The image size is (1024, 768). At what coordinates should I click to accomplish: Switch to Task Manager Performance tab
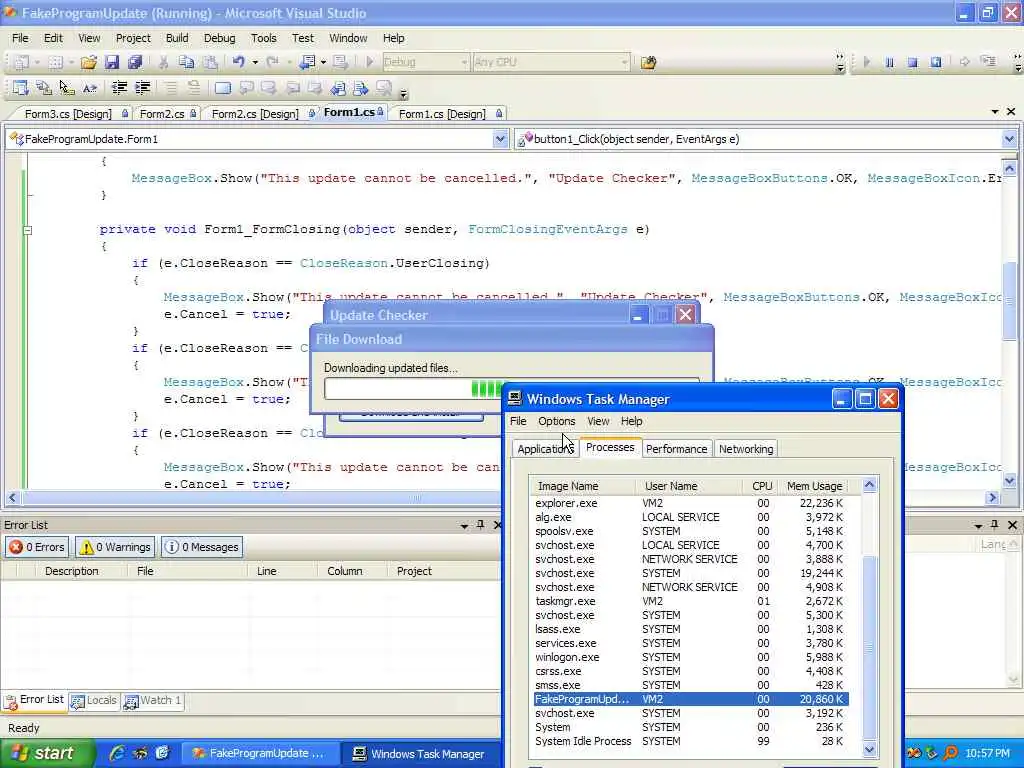point(677,449)
